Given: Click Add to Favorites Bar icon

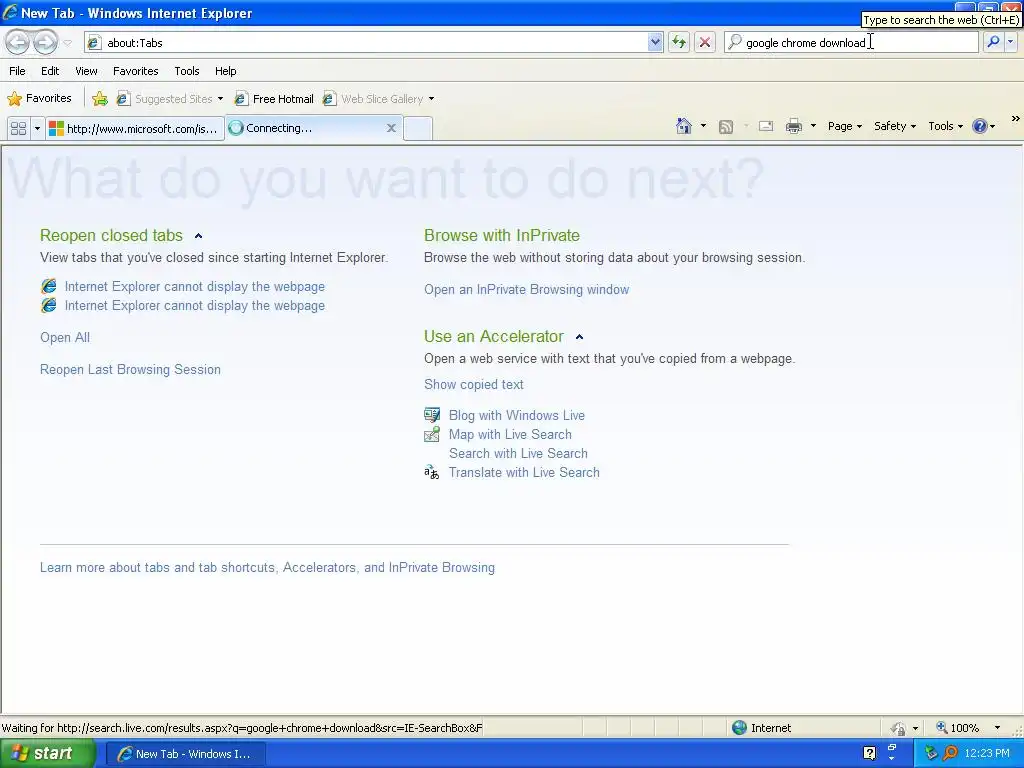Looking at the screenshot, I should tap(100, 99).
